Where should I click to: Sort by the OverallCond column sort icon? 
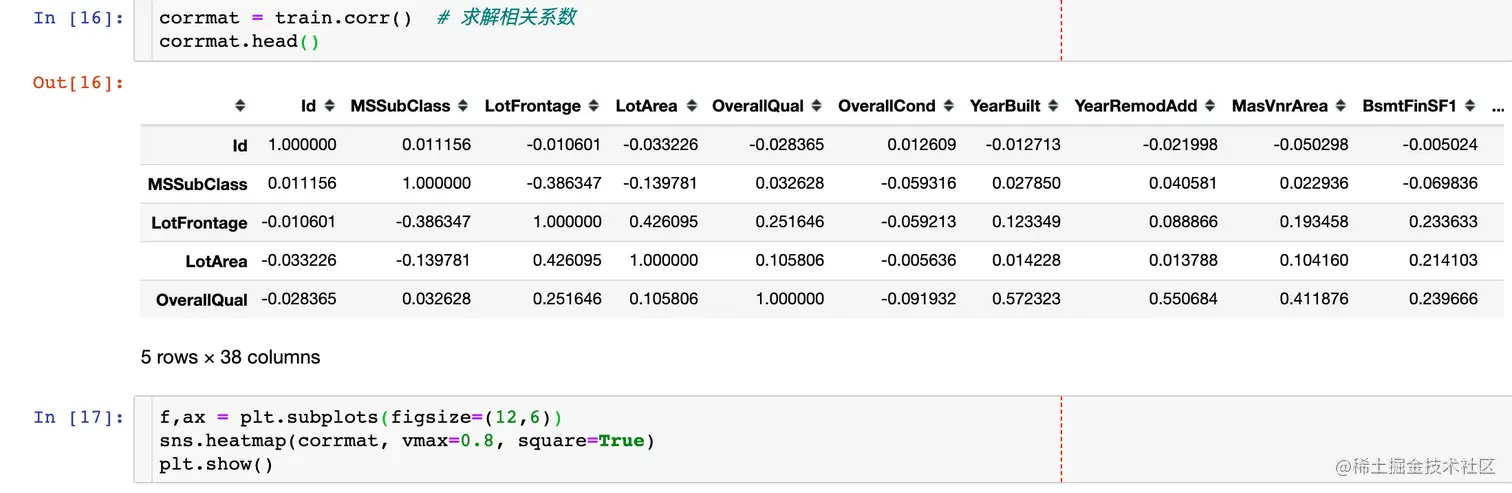click(950, 106)
